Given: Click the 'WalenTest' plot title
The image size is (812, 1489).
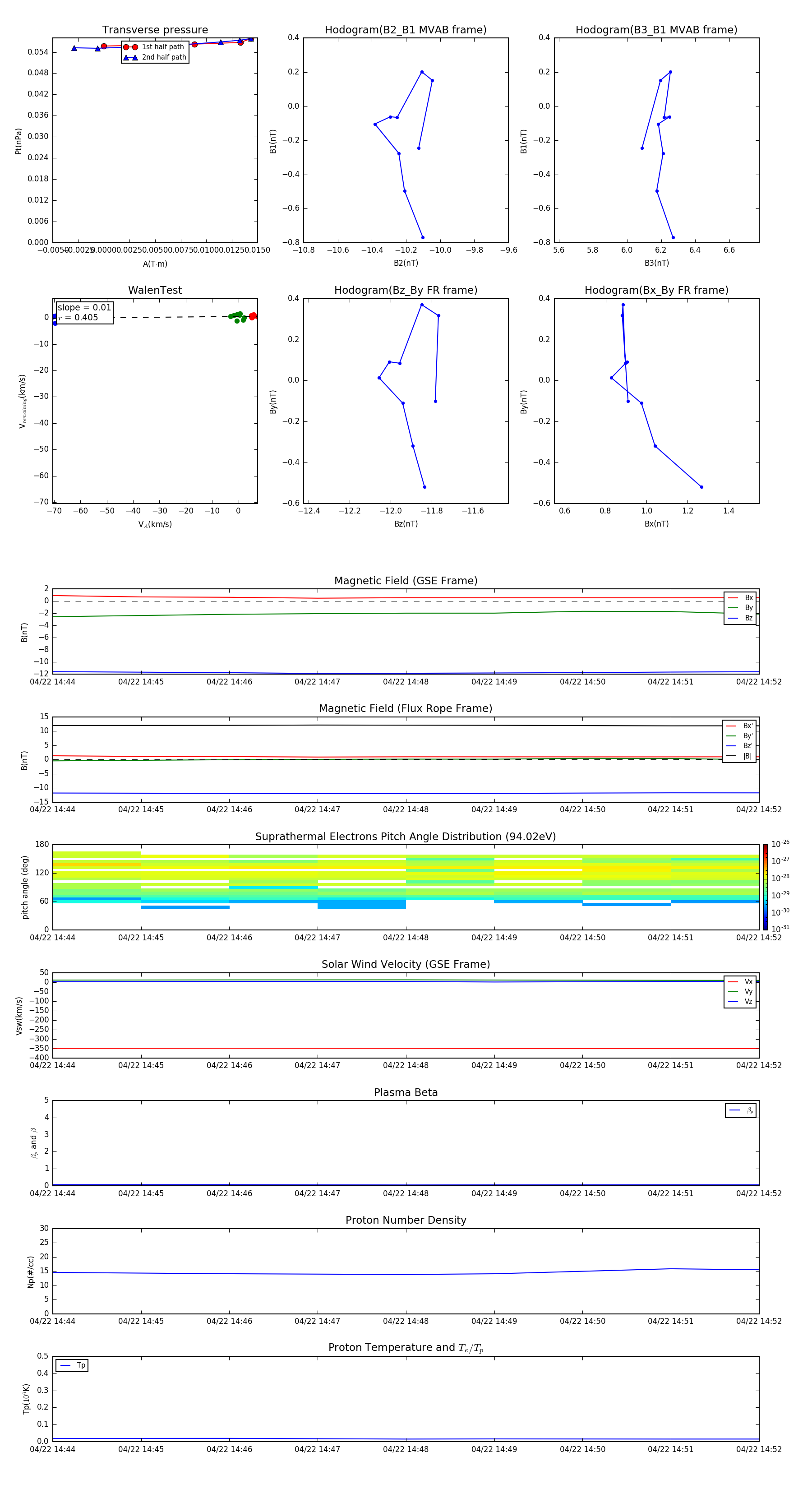Looking at the screenshot, I should pos(155,290).
